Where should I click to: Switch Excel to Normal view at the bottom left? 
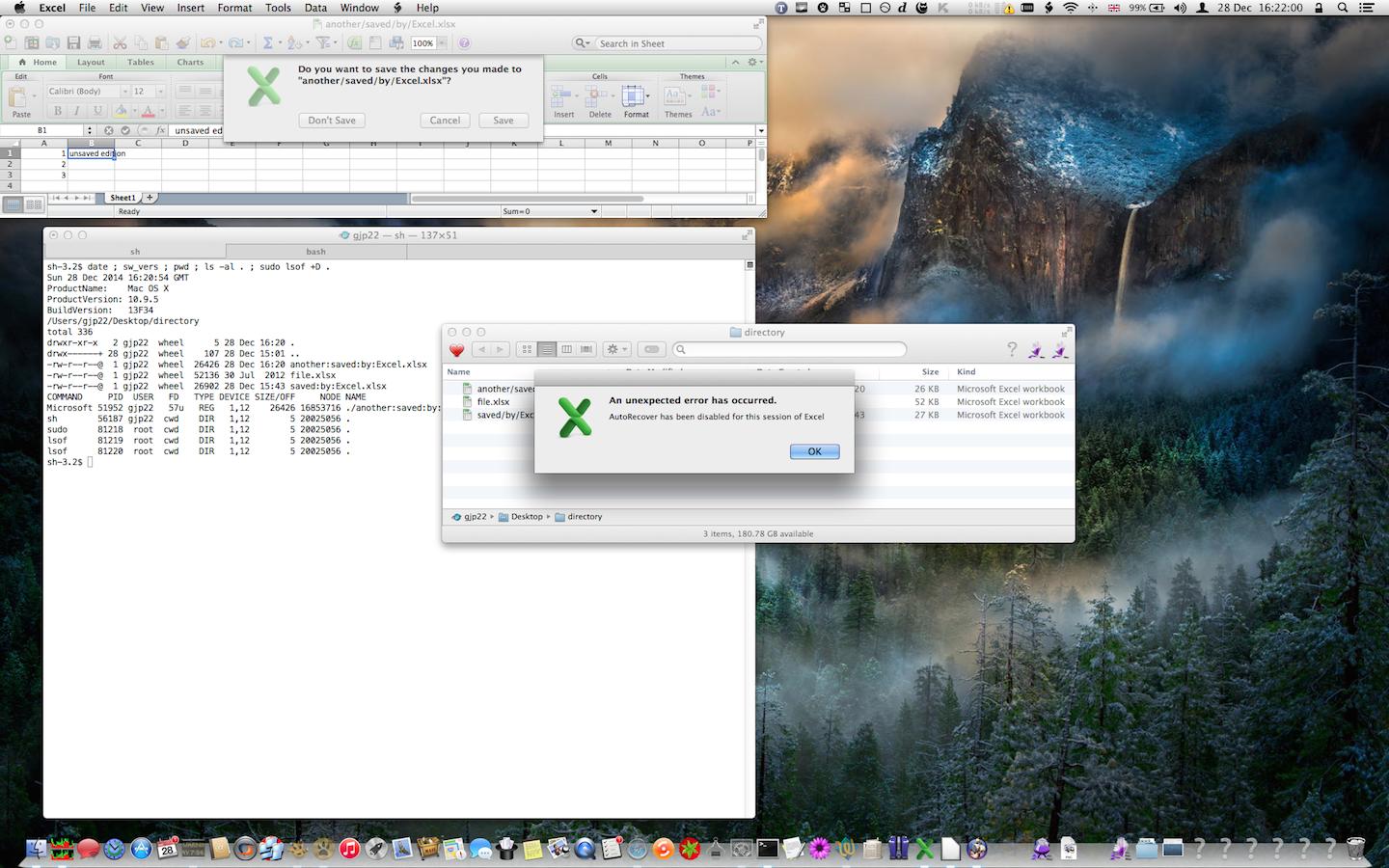(x=14, y=204)
